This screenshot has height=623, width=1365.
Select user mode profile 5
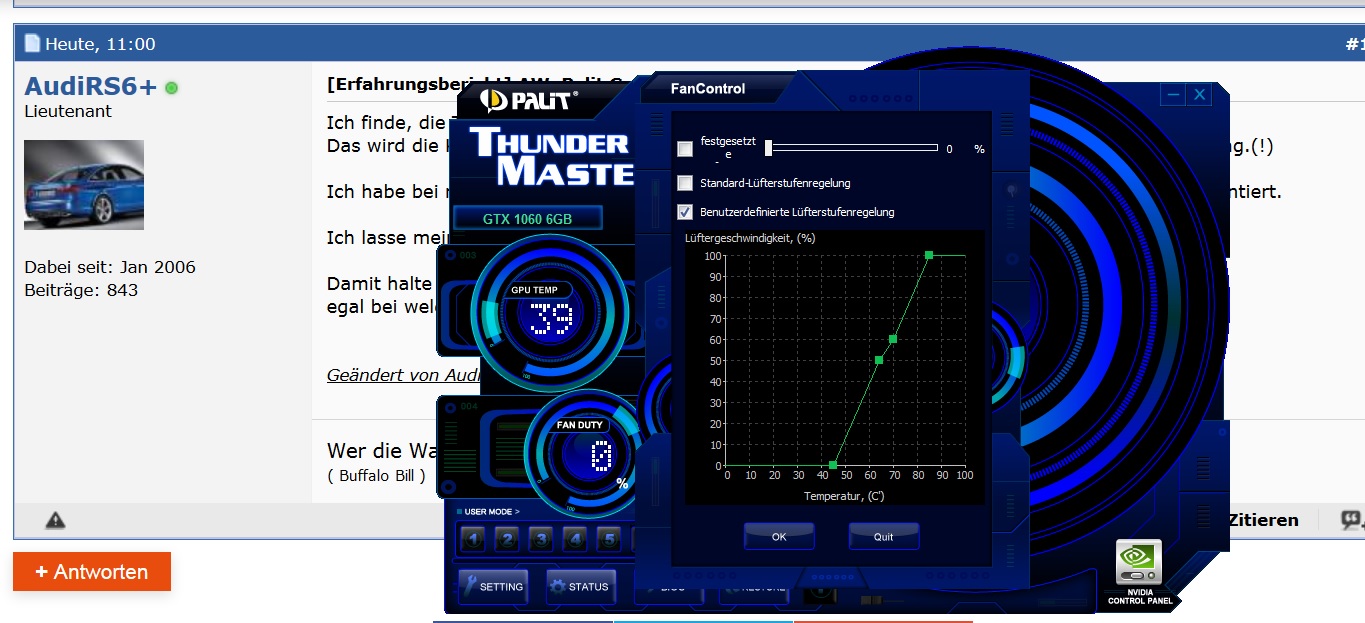tap(609, 540)
